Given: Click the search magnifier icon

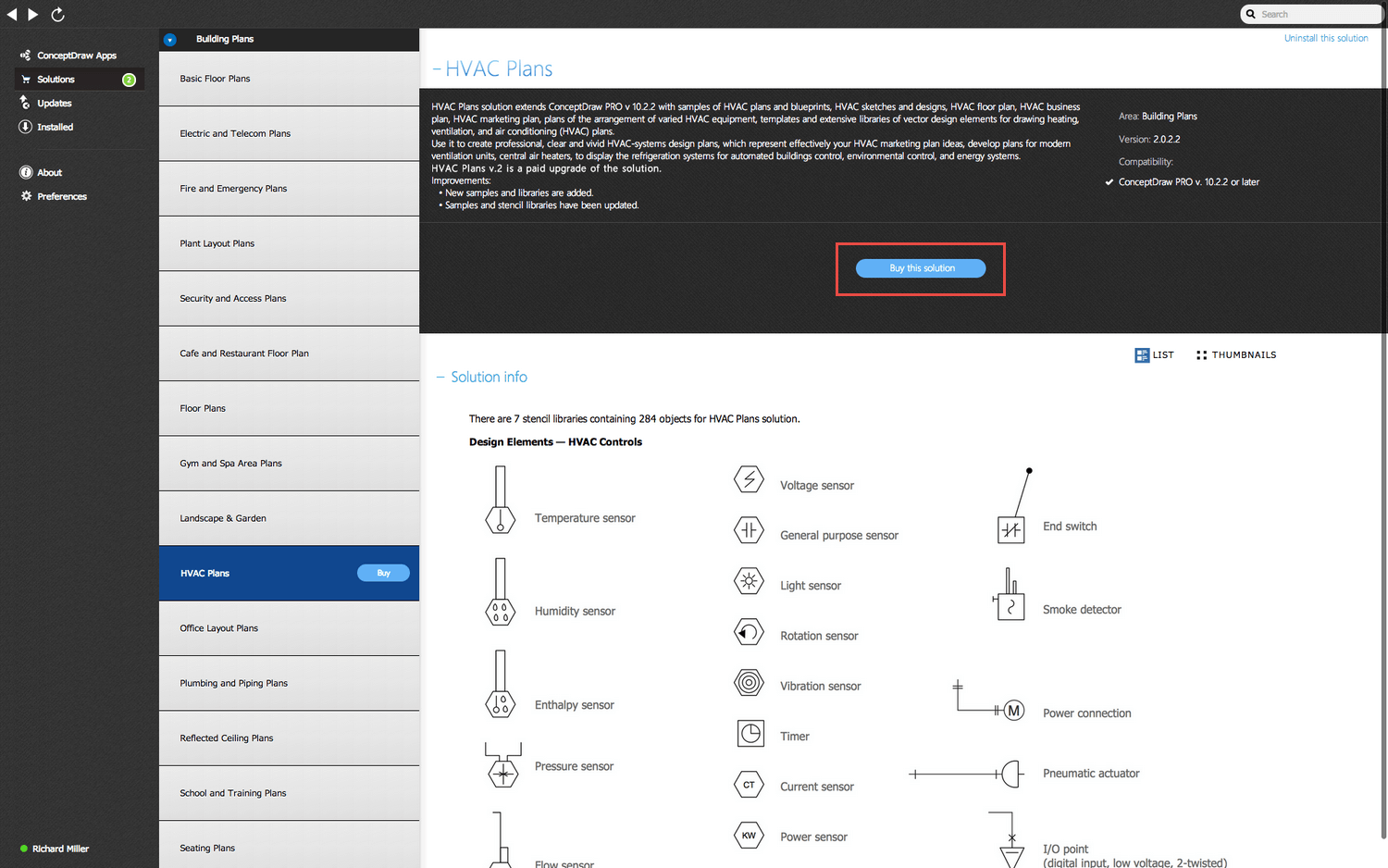Looking at the screenshot, I should [1251, 14].
